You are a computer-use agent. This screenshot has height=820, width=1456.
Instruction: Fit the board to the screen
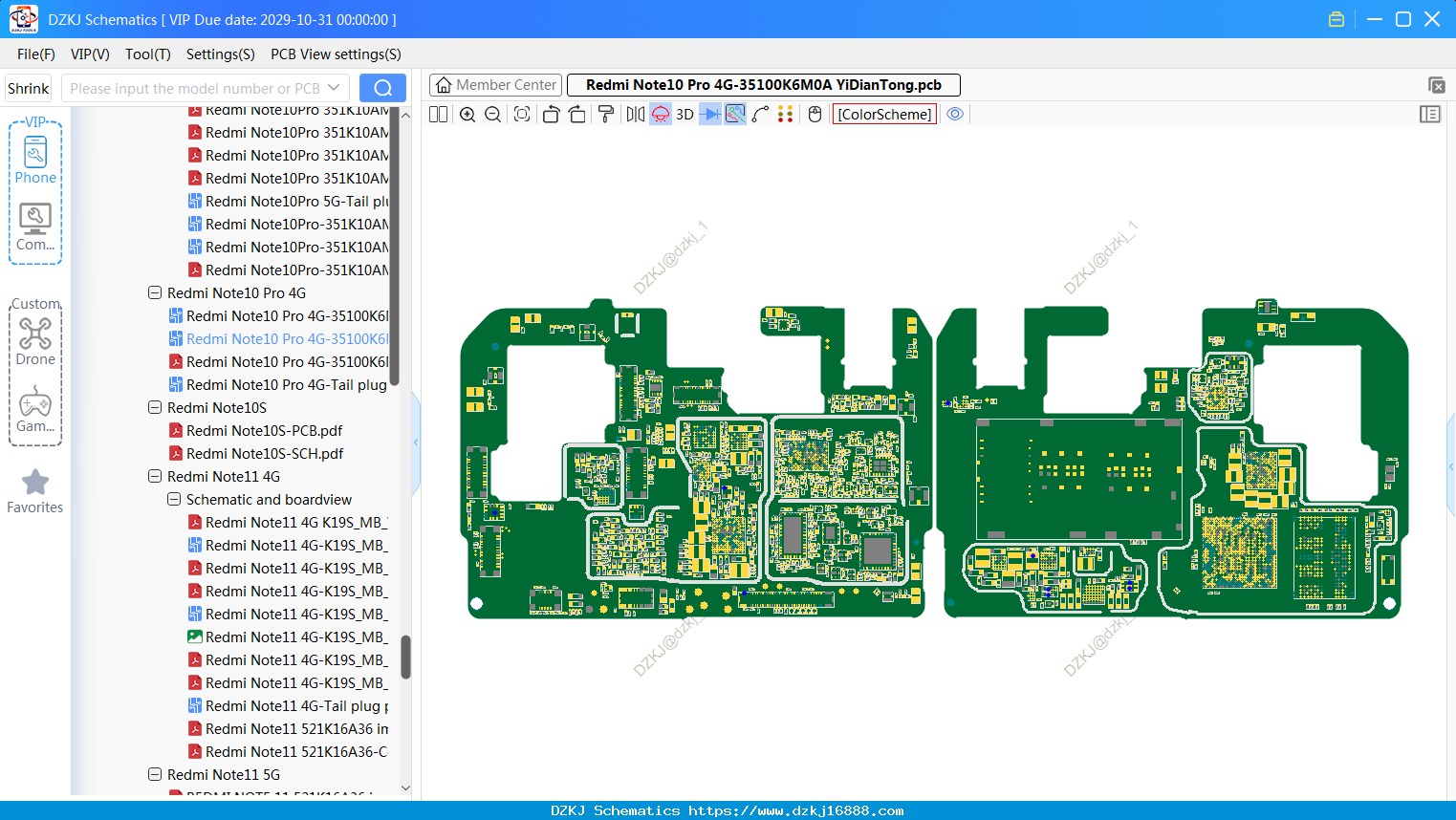(522, 115)
